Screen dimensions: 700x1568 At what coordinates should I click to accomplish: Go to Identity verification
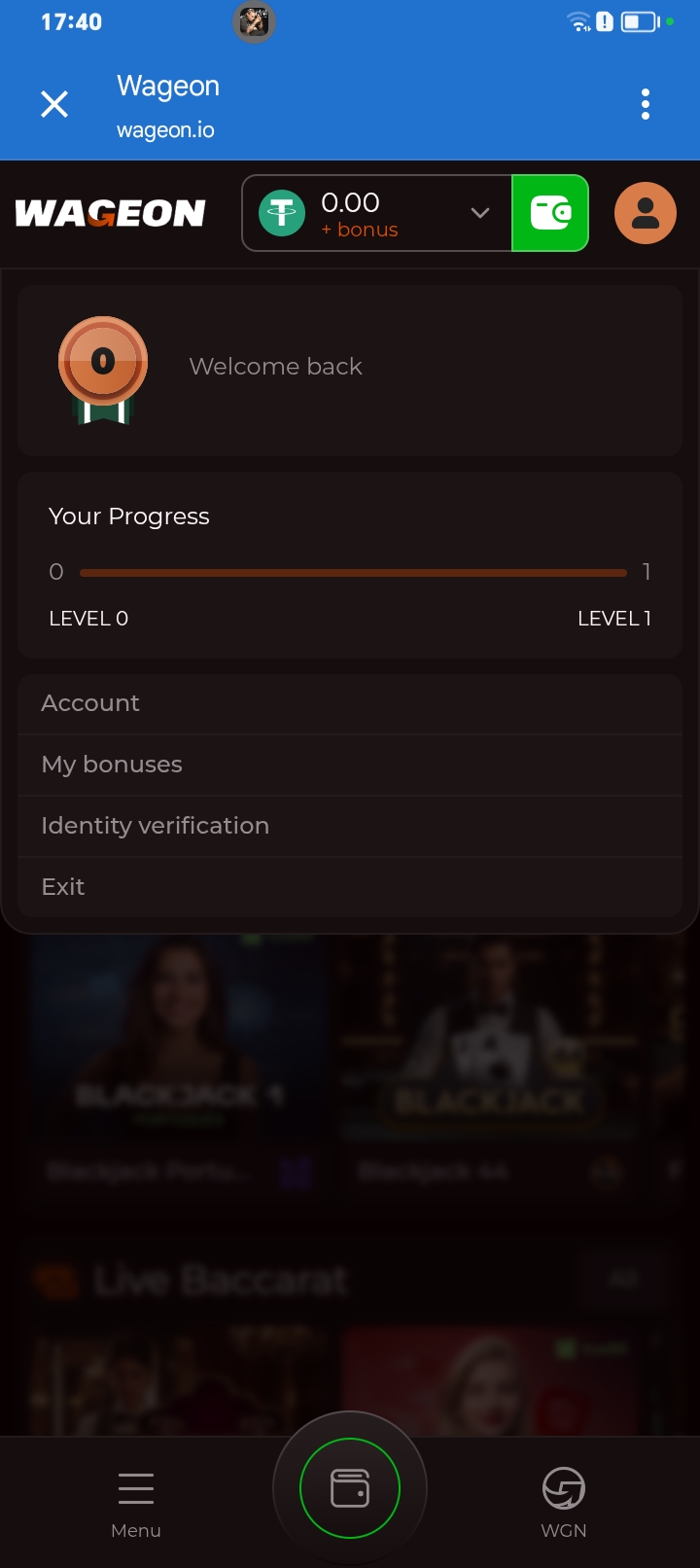coord(156,826)
